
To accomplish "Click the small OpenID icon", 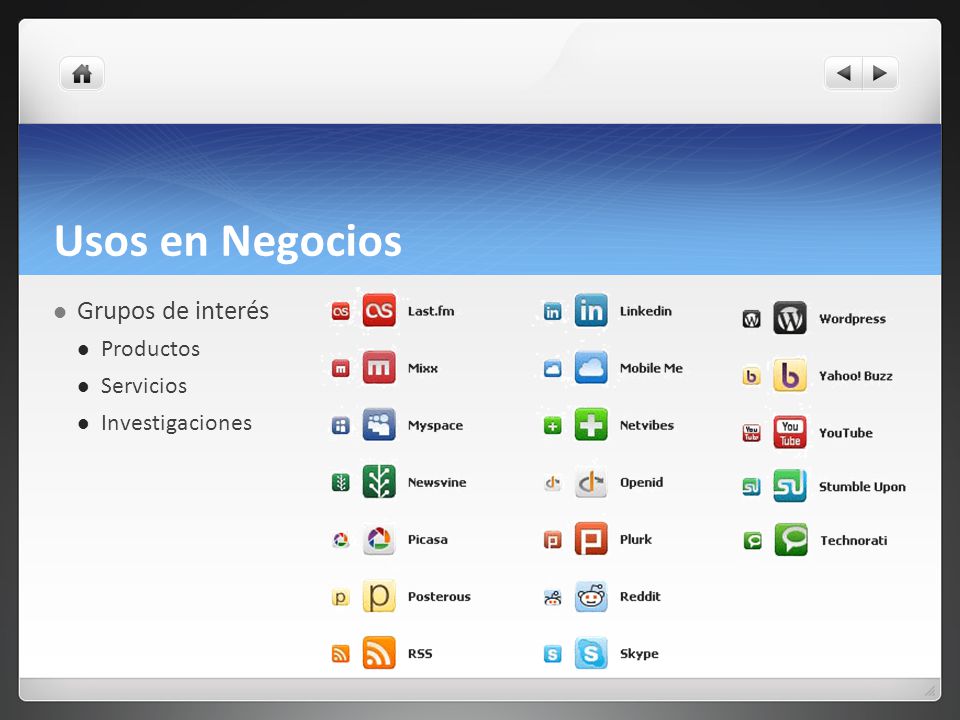I will (x=552, y=482).
